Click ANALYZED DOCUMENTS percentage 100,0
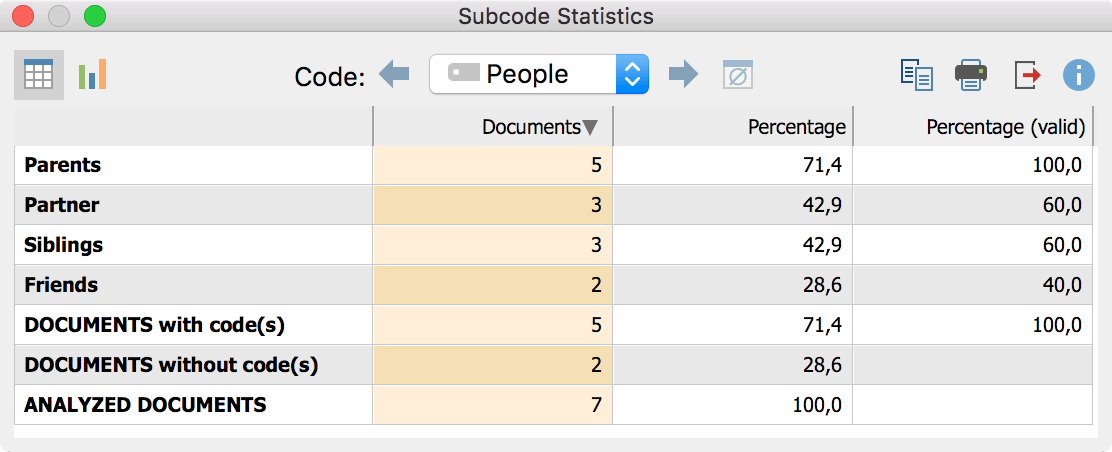Viewport: 1112px width, 452px height. pos(733,404)
